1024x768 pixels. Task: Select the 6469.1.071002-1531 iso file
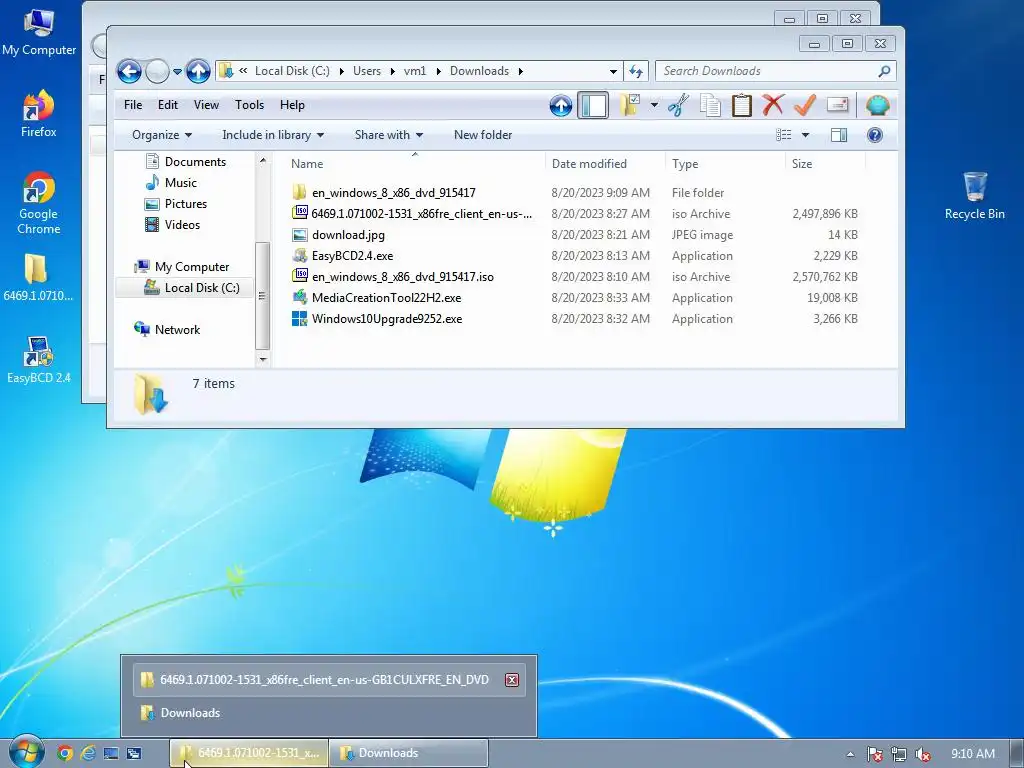(x=412, y=214)
